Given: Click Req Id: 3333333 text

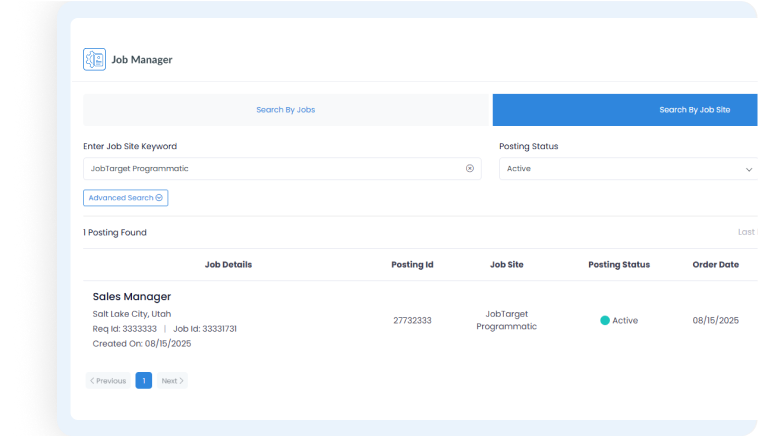Looking at the screenshot, I should [124, 329].
